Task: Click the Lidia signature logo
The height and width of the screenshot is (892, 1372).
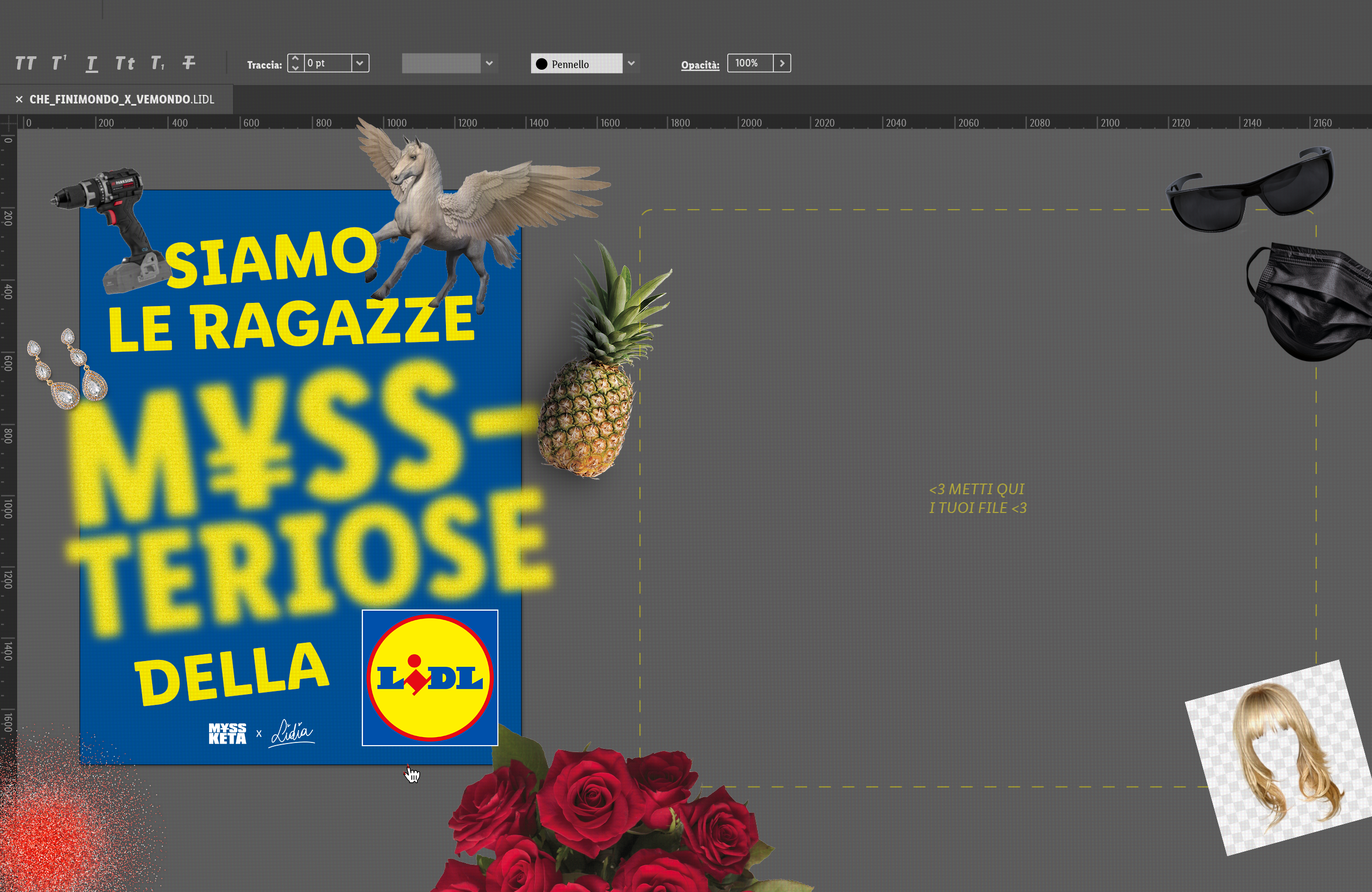Action: [292, 733]
